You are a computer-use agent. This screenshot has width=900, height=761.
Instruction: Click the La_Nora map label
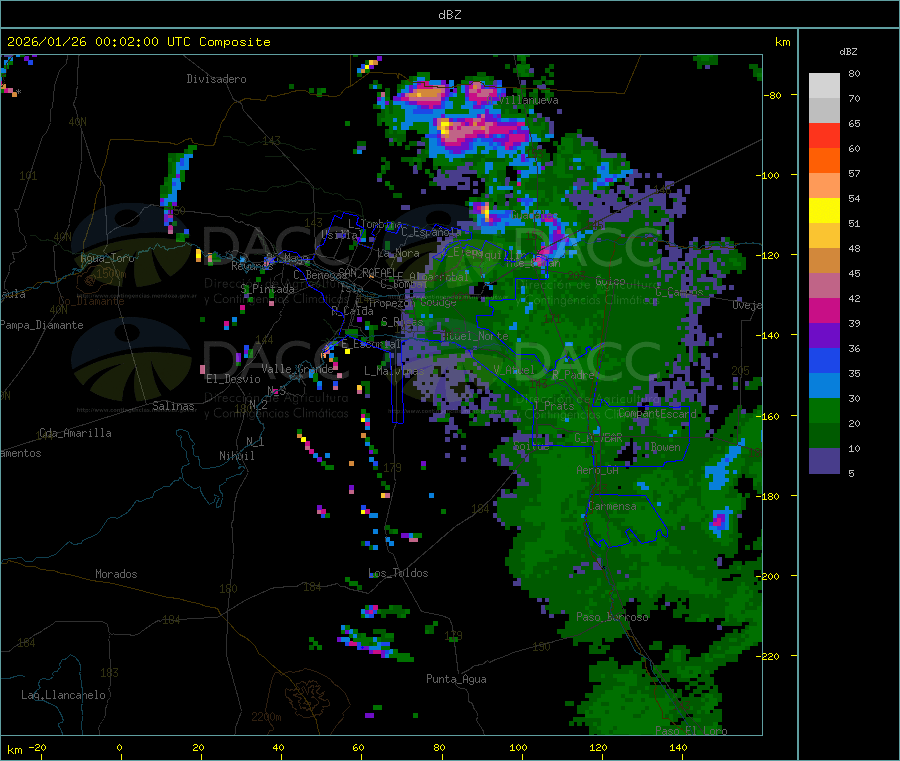click(x=398, y=253)
